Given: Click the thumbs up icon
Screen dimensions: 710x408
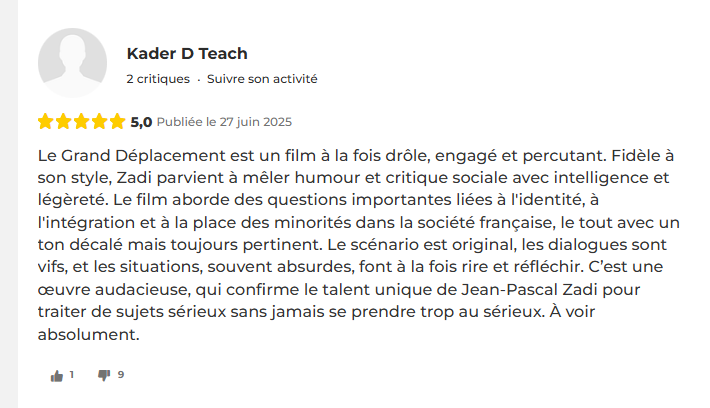Looking at the screenshot, I should tap(57, 375).
